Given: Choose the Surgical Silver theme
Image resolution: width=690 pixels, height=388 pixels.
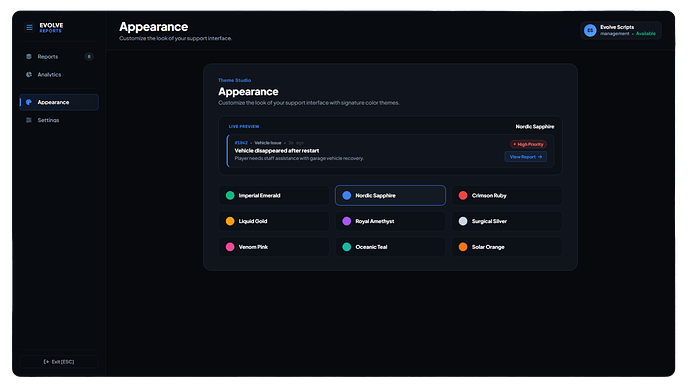Looking at the screenshot, I should 507,221.
